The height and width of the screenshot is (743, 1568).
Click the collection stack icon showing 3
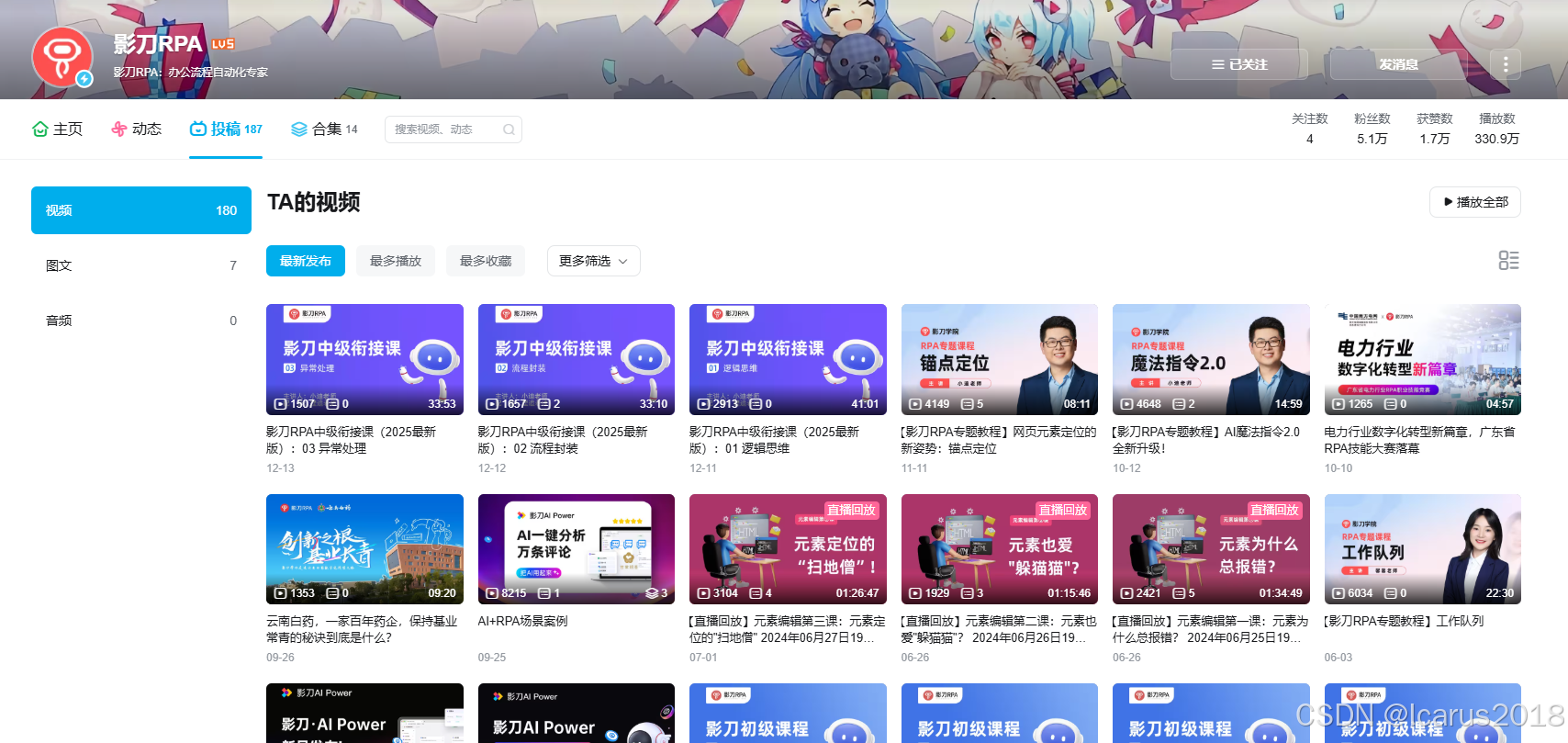pyautogui.click(x=652, y=593)
